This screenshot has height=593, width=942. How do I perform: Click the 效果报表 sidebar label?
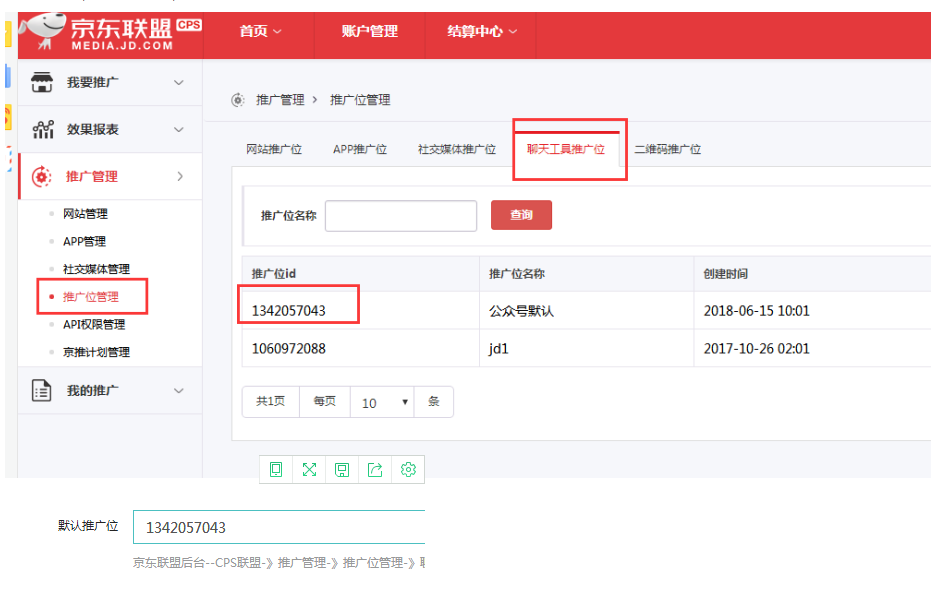pos(93,129)
